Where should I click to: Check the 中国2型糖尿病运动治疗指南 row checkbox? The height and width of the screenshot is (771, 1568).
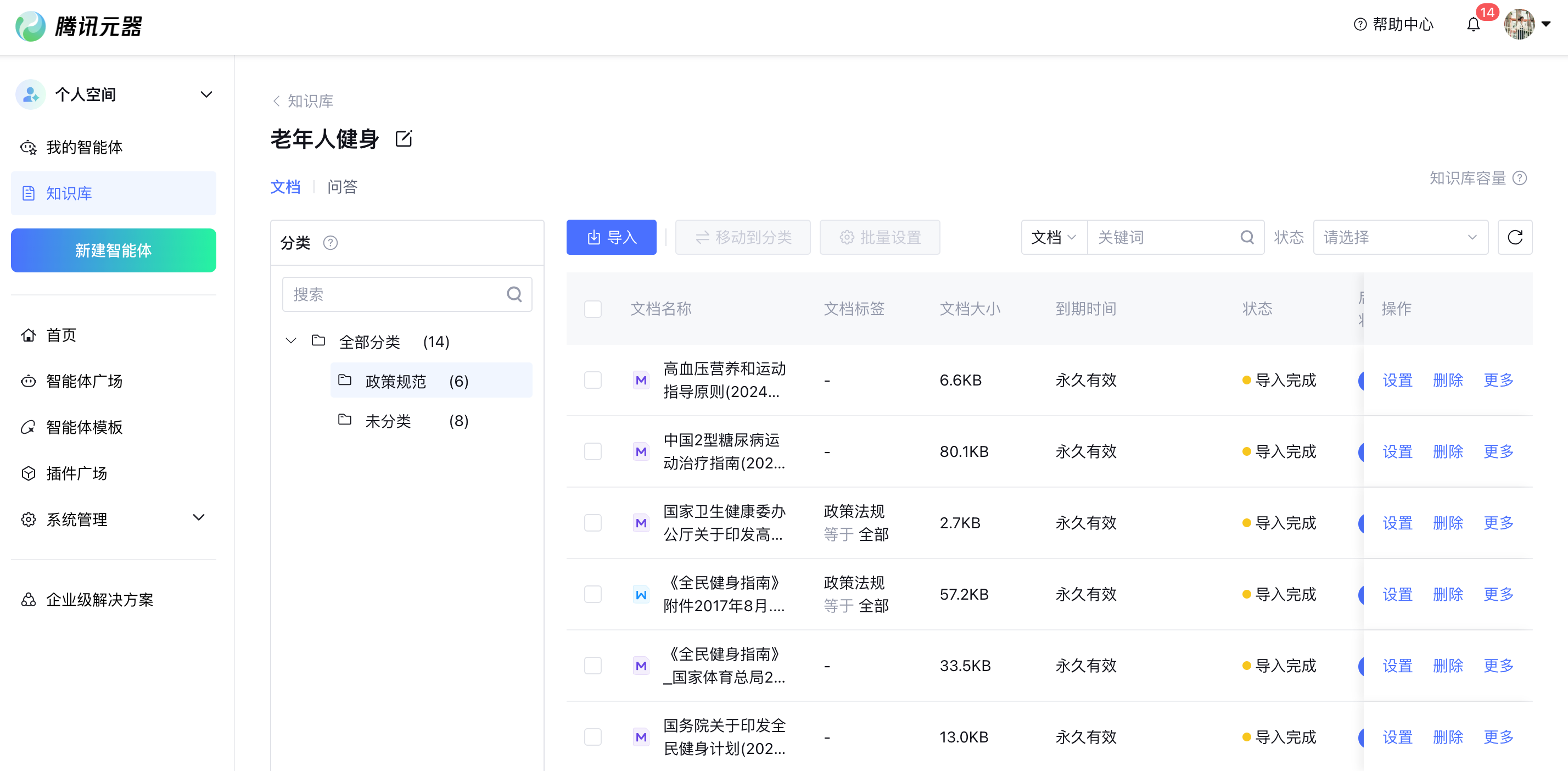pos(592,451)
